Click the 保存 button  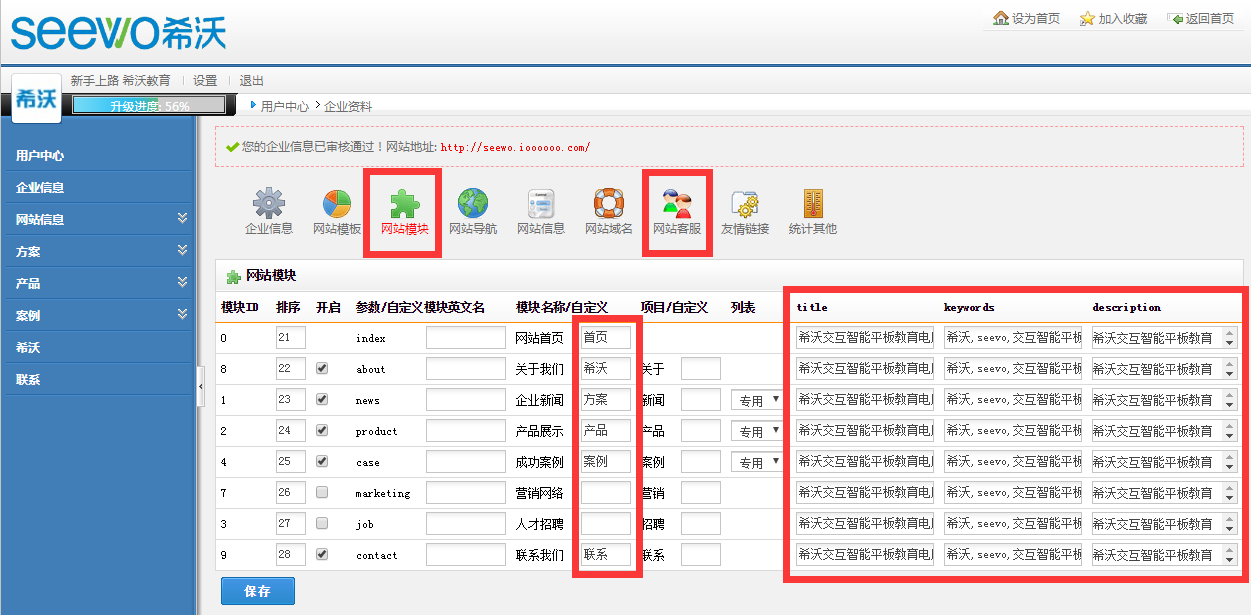click(257, 591)
